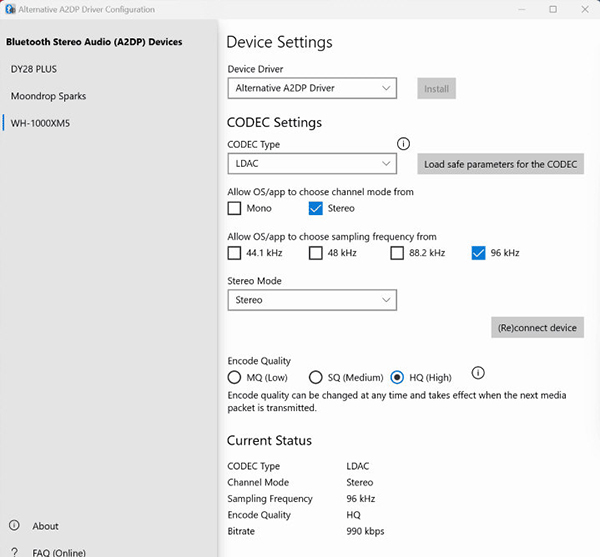Click Load safe parameters for the CODEC

[500, 165]
